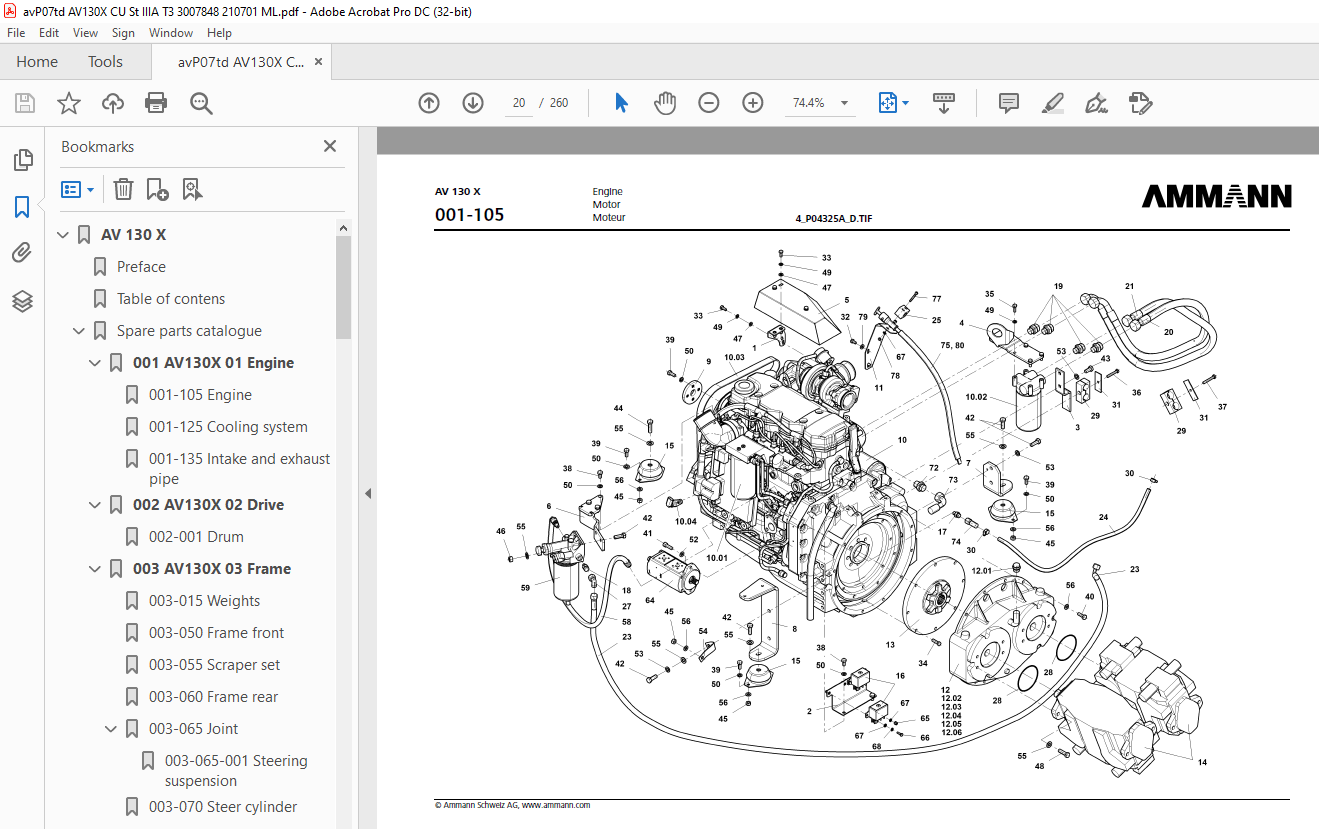Open the attachments paperclip panel
1319x829 pixels.
click(x=22, y=254)
